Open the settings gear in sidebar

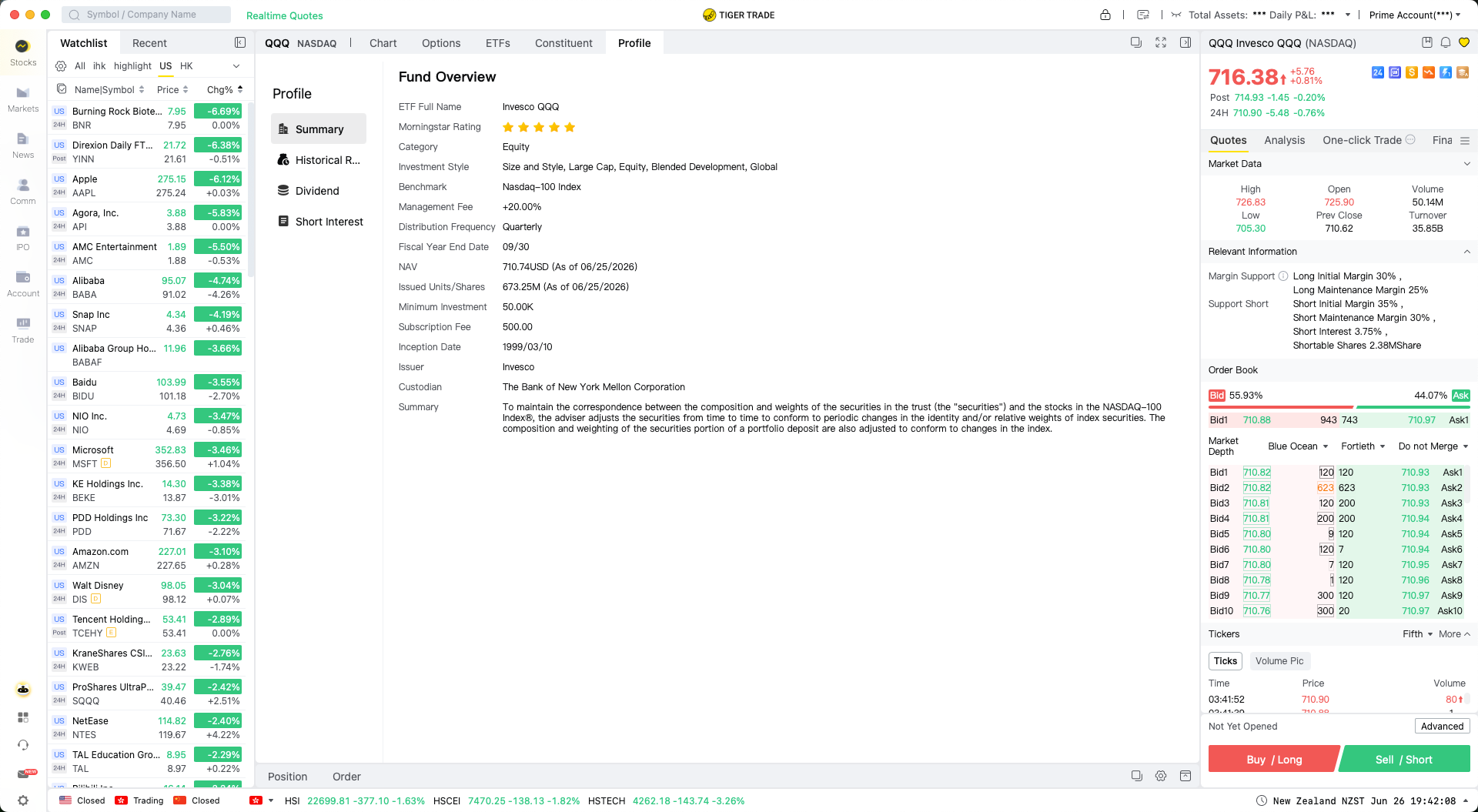(23, 800)
